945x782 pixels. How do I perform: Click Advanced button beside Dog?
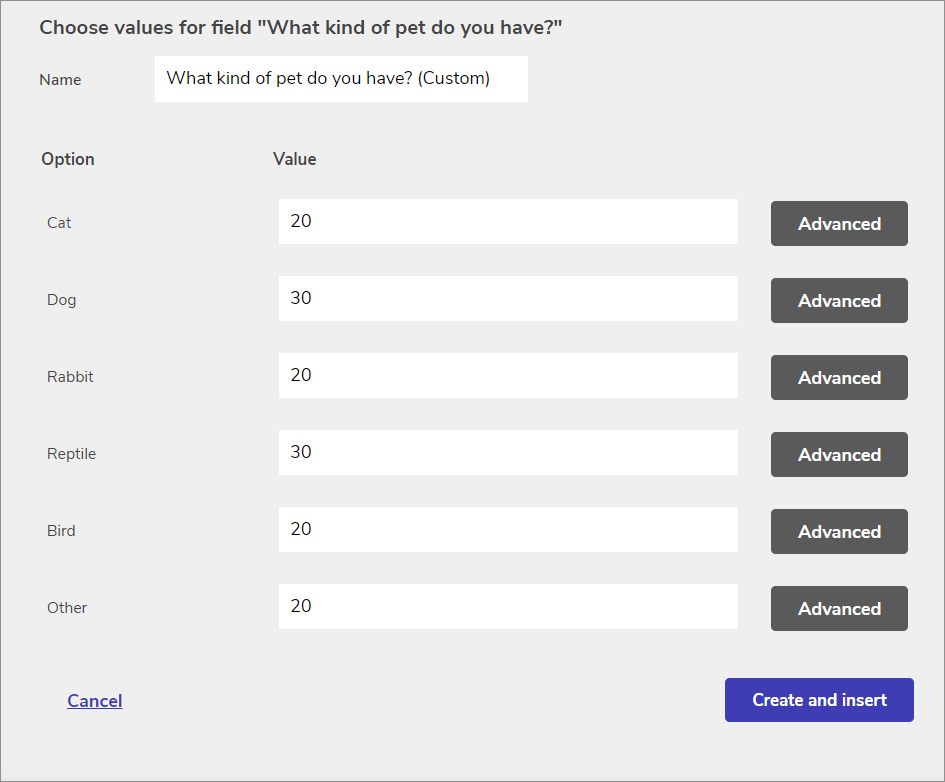tap(839, 301)
